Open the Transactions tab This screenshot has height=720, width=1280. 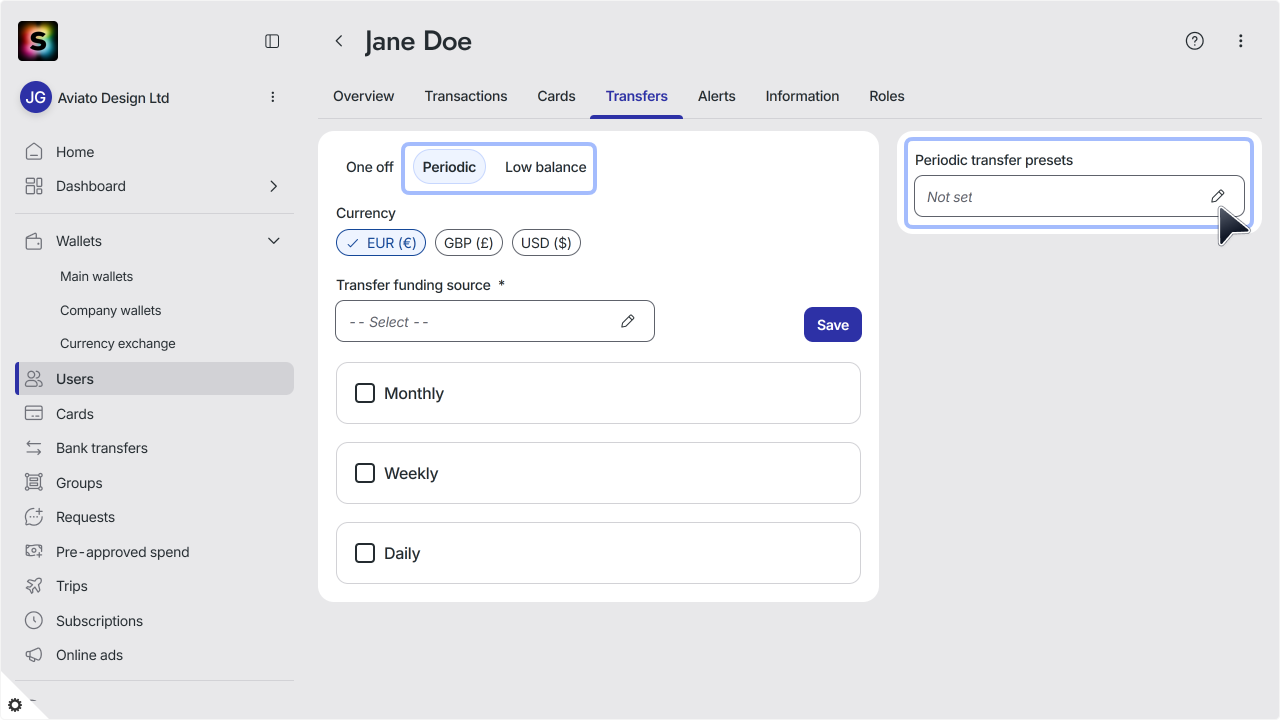(466, 96)
